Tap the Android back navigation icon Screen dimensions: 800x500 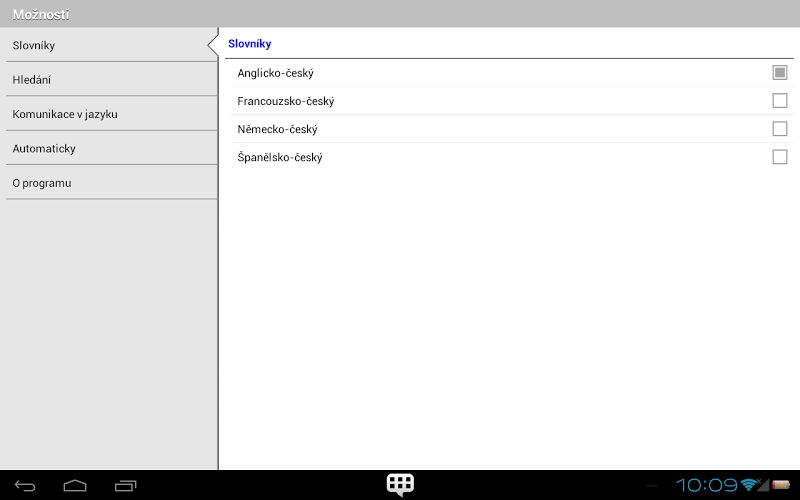[x=25, y=486]
